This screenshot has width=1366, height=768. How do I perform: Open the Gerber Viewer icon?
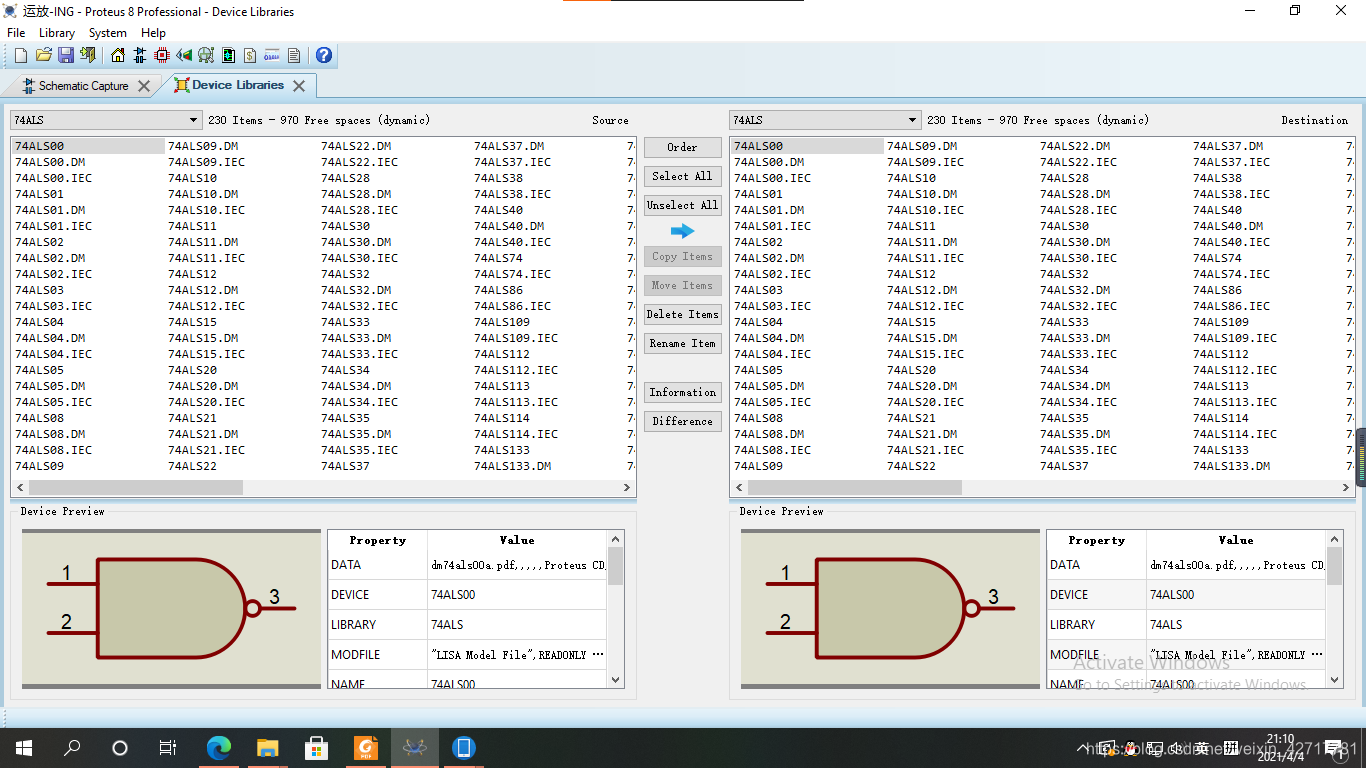click(x=206, y=55)
